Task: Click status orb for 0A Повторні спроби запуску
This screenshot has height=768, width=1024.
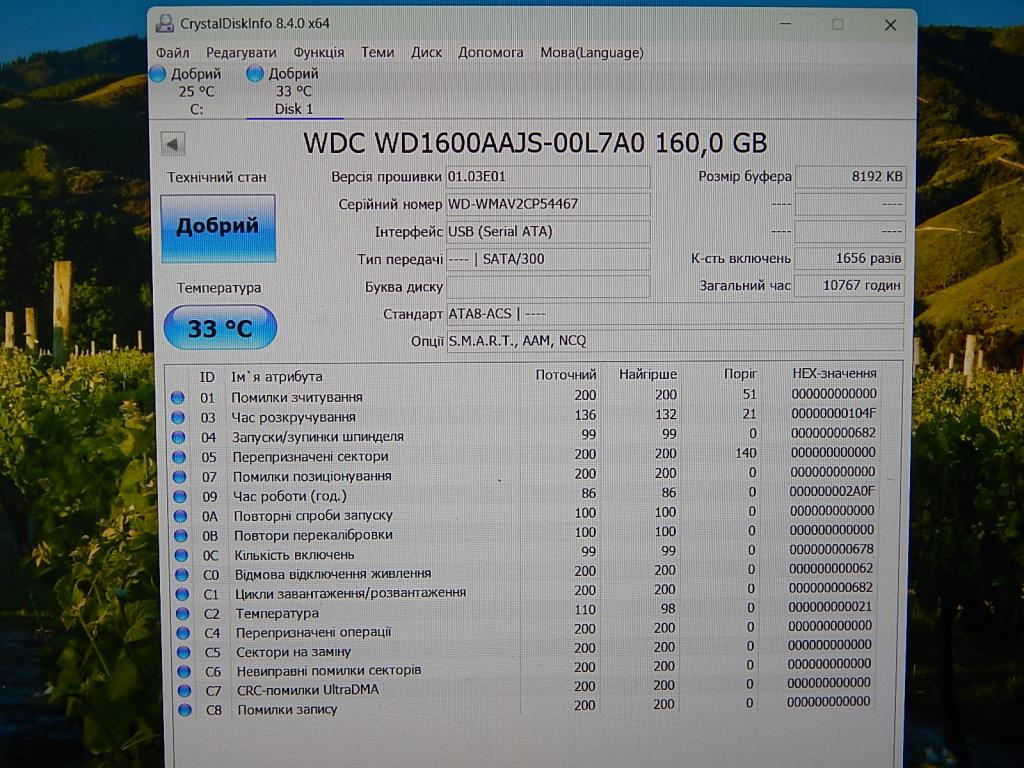Action: click(x=181, y=516)
